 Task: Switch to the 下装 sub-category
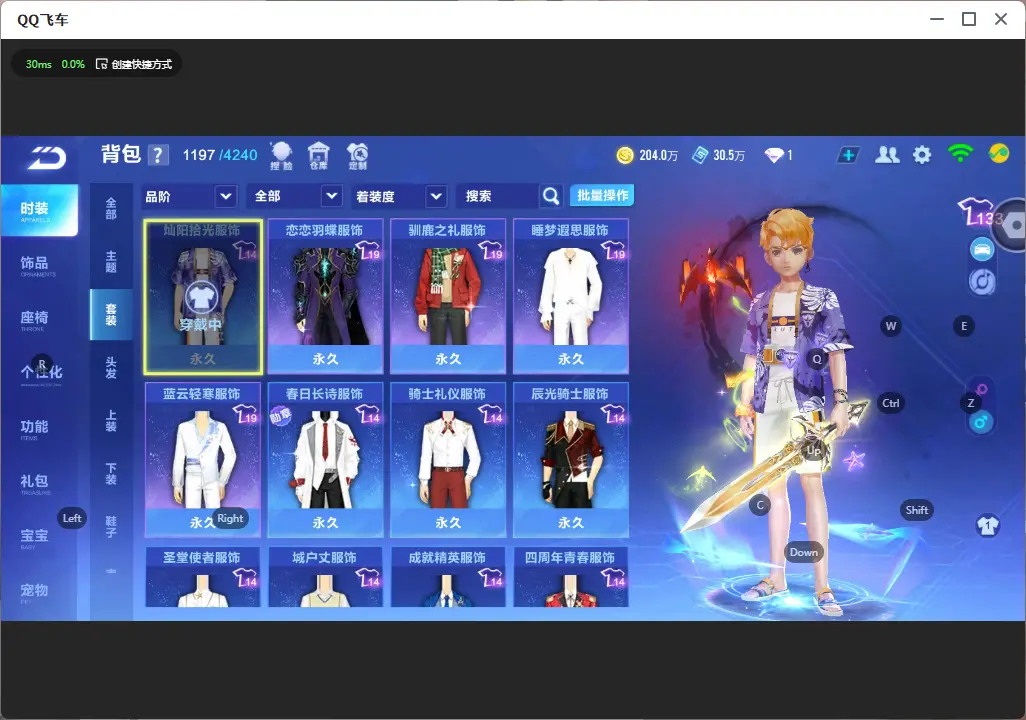111,474
